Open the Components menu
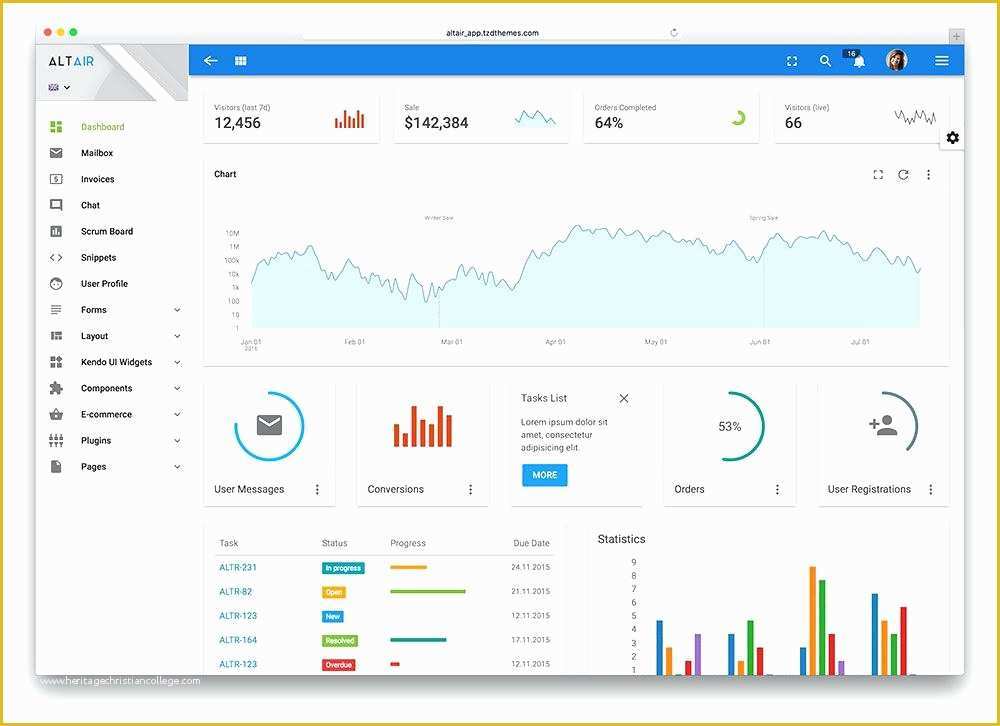The image size is (1000, 726). [x=105, y=388]
